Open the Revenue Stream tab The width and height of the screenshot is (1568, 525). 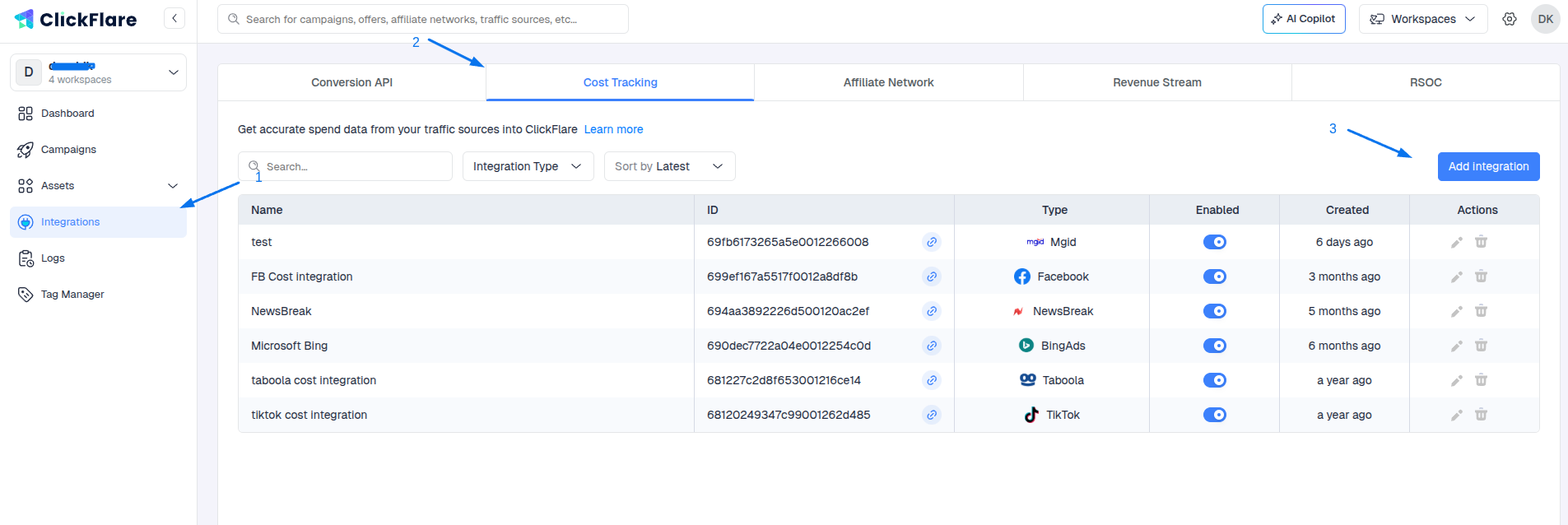(x=1157, y=82)
